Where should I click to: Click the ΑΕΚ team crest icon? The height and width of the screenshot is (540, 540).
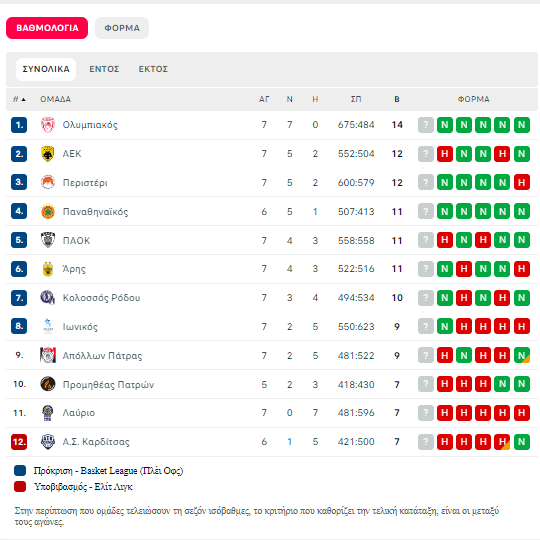tap(48, 154)
